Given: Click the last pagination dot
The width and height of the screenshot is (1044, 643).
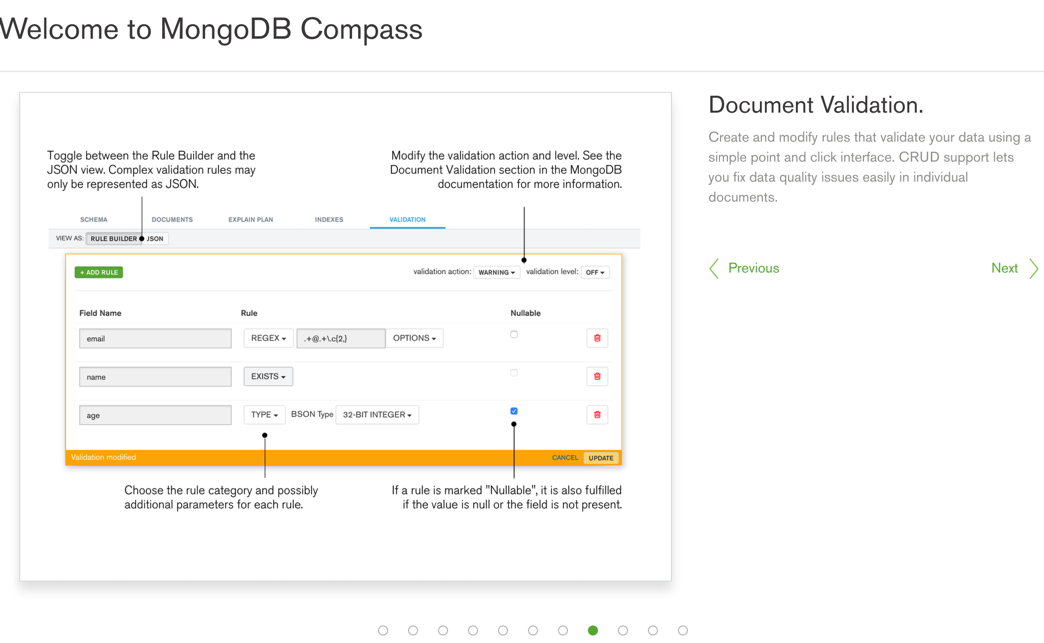Looking at the screenshot, I should point(683,630).
